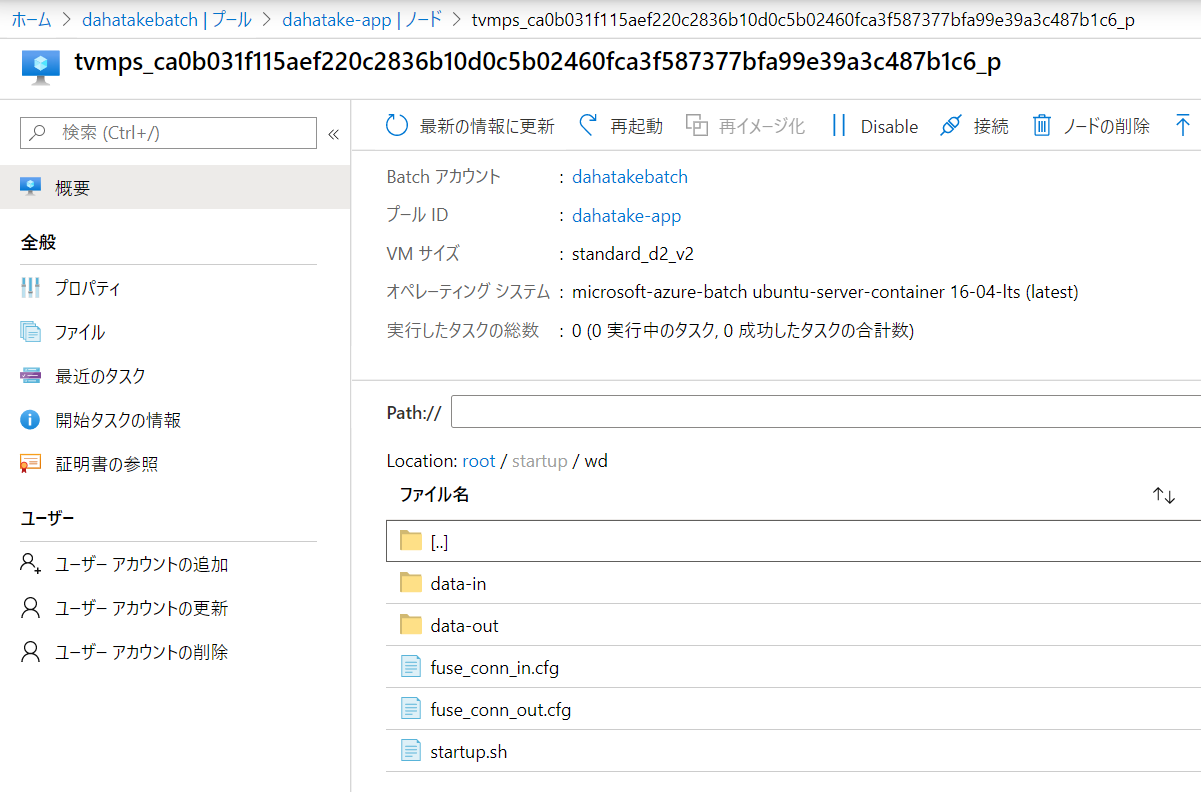1201x792 pixels.
Task: Click the ノードの削除 toolbar label
Action: (x=1106, y=126)
